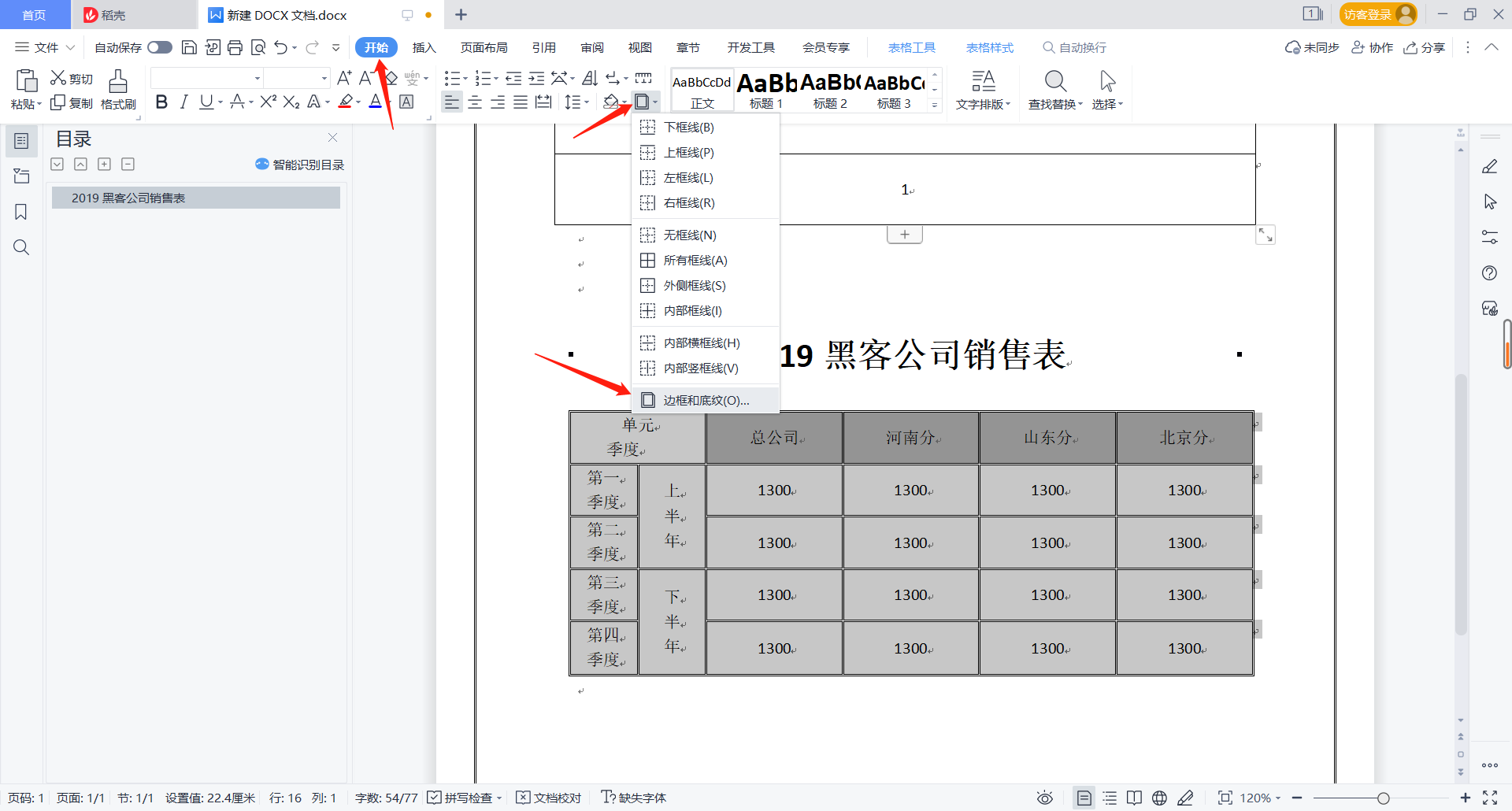Select the 格式刷 format painter tool
Image resolution: width=1512 pixels, height=811 pixels.
pos(117,89)
